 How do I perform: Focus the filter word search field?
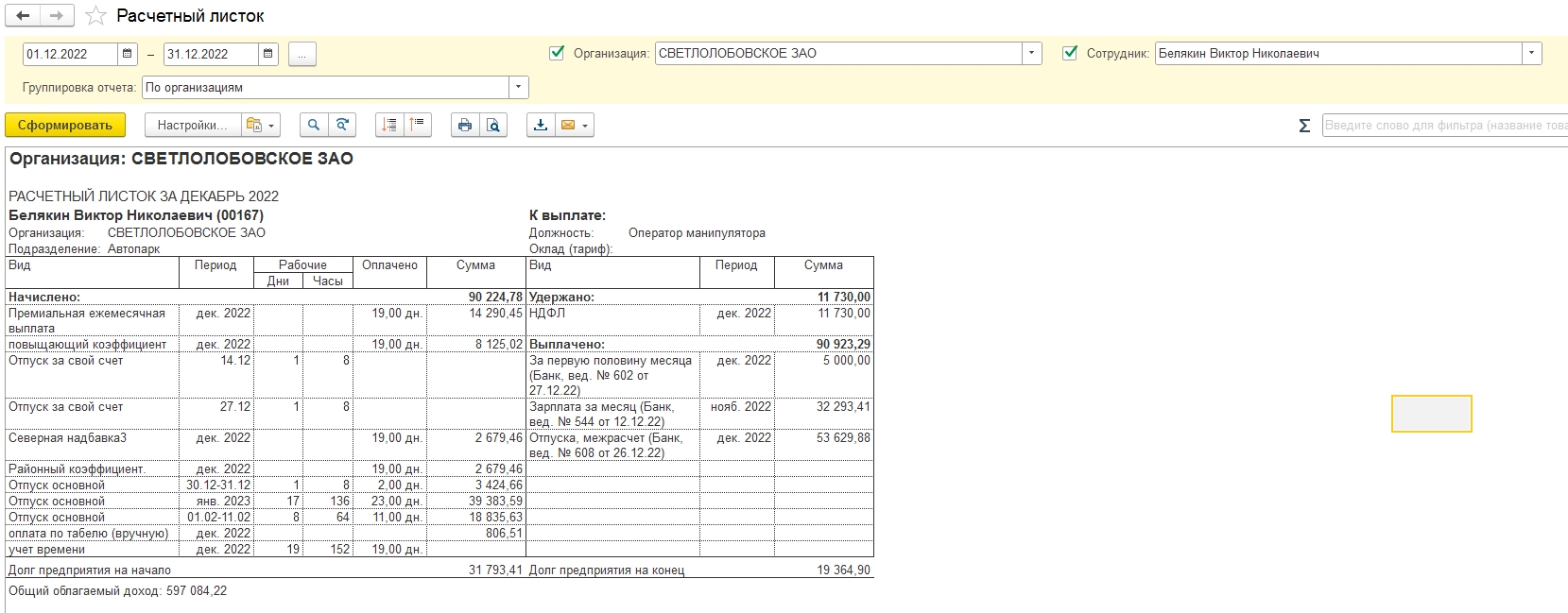[1445, 126]
